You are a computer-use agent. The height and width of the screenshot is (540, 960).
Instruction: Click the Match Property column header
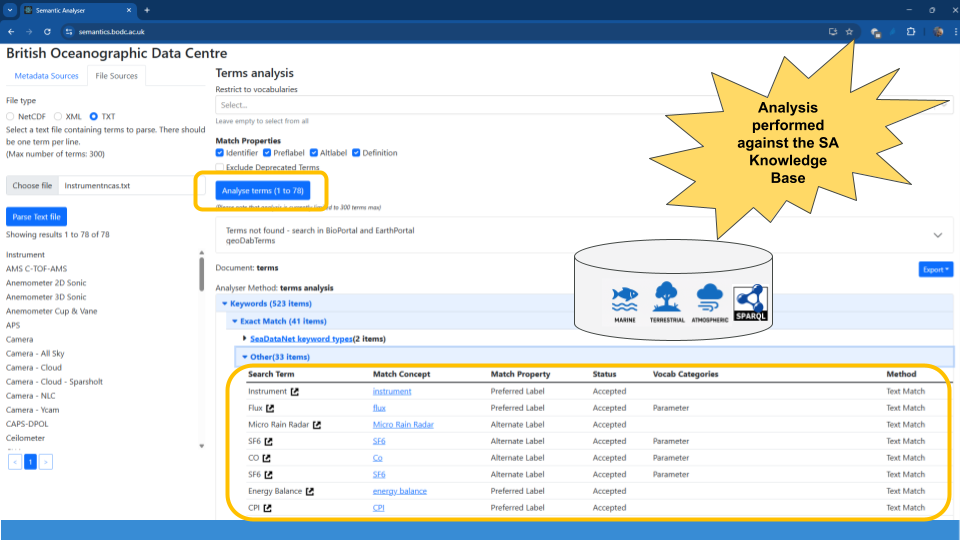click(x=520, y=374)
